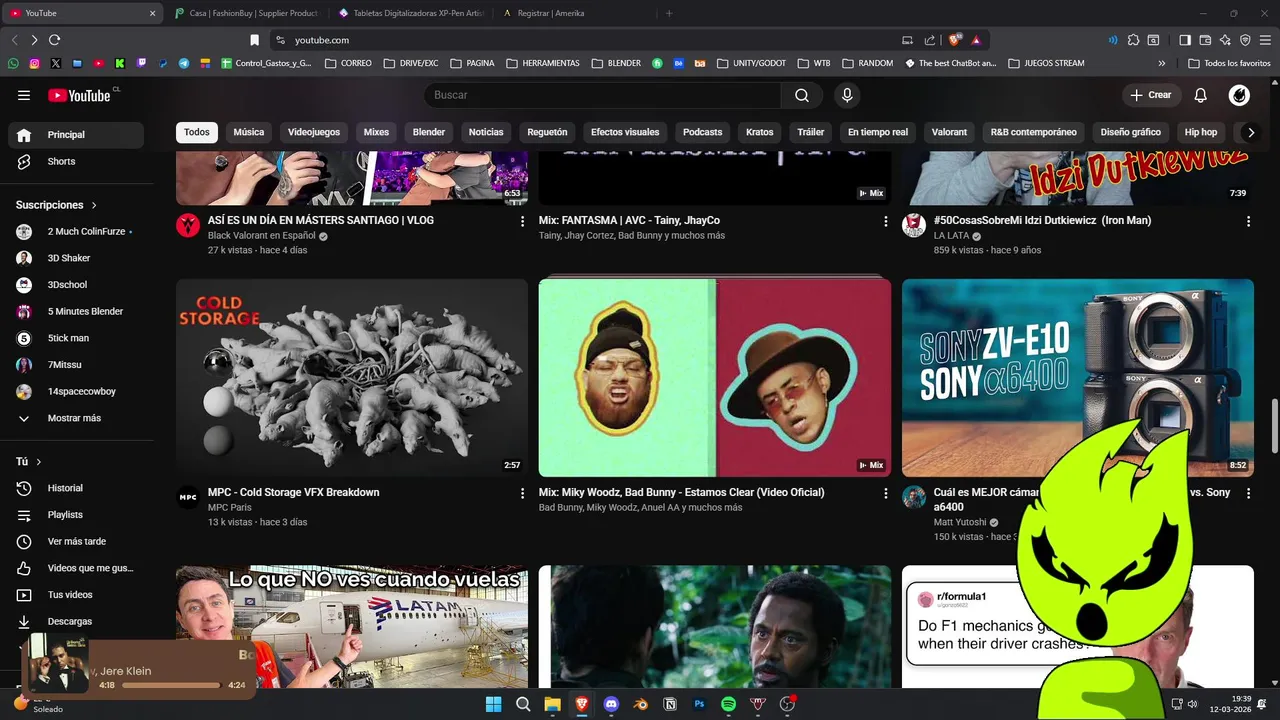Click in the Buscar search field
The image size is (1280, 720).
[x=603, y=95]
